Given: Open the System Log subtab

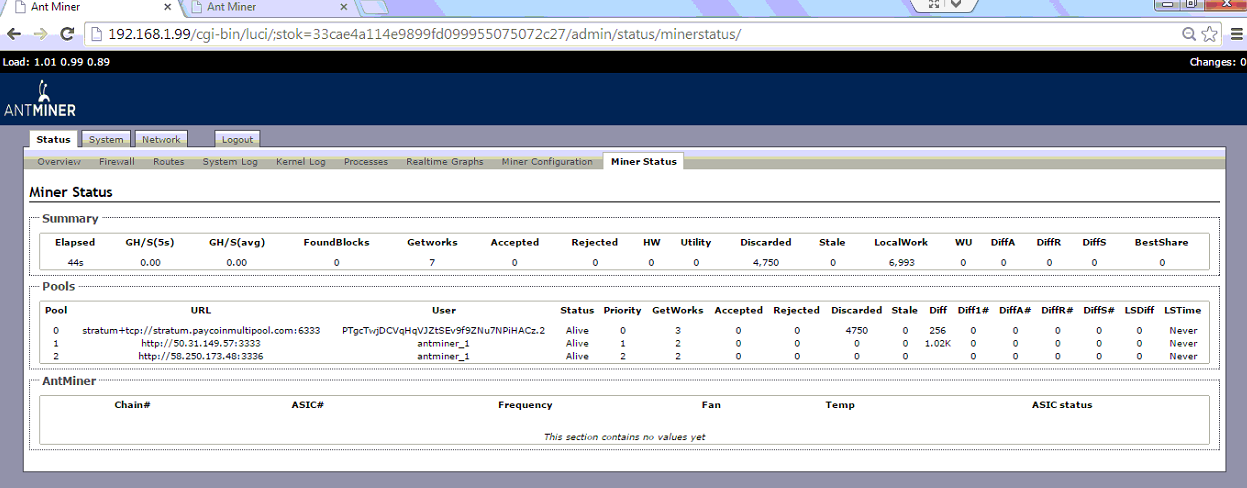Looking at the screenshot, I should pyautogui.click(x=230, y=161).
